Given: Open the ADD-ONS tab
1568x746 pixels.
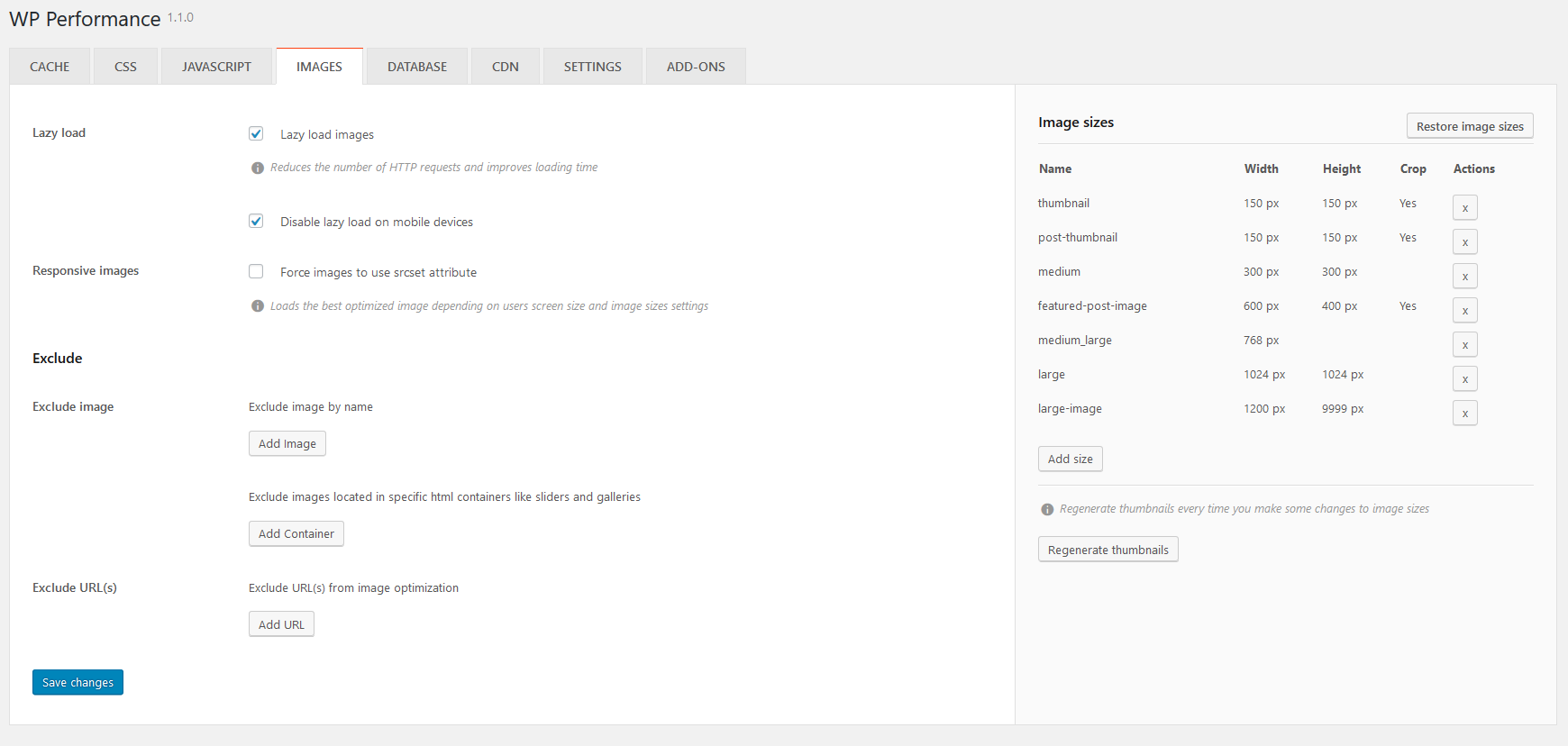Looking at the screenshot, I should pos(696,67).
